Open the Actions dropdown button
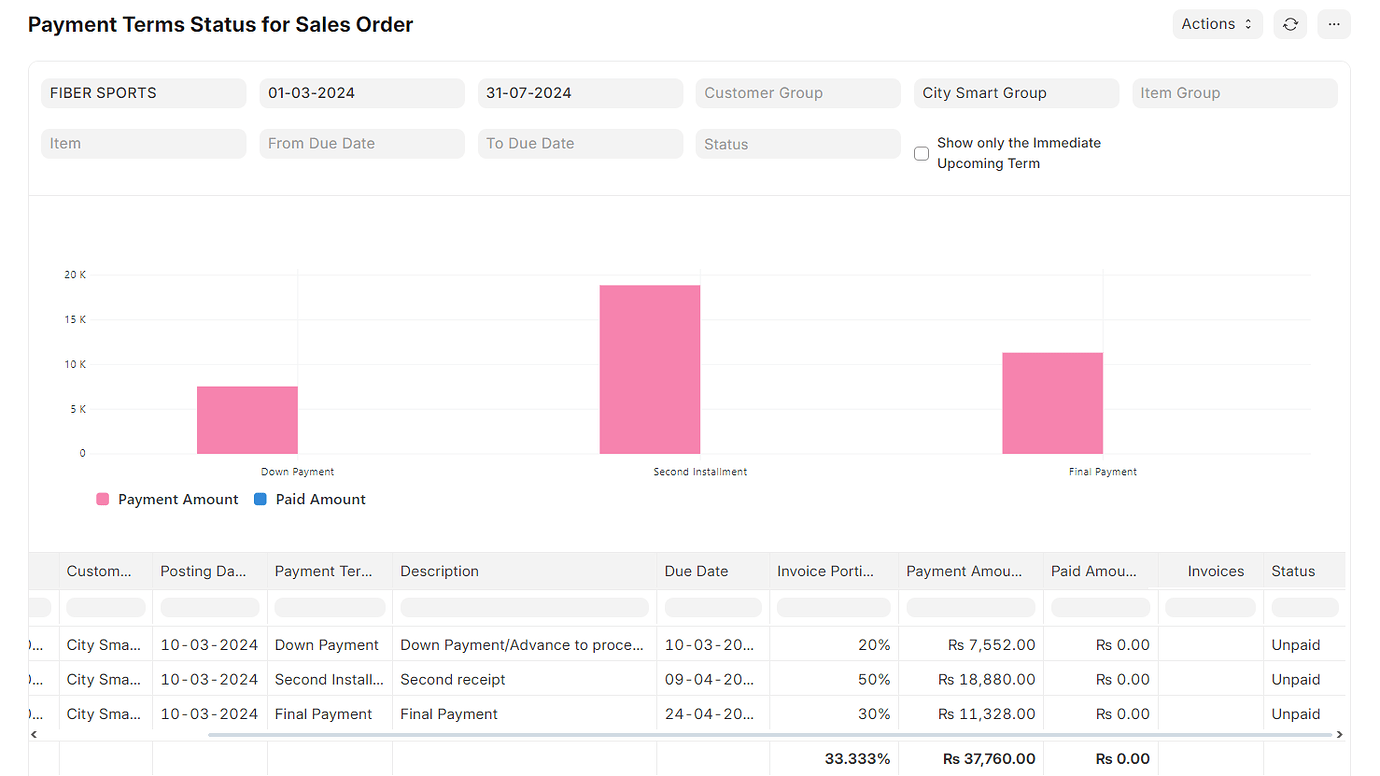1380x776 pixels. tap(1217, 24)
